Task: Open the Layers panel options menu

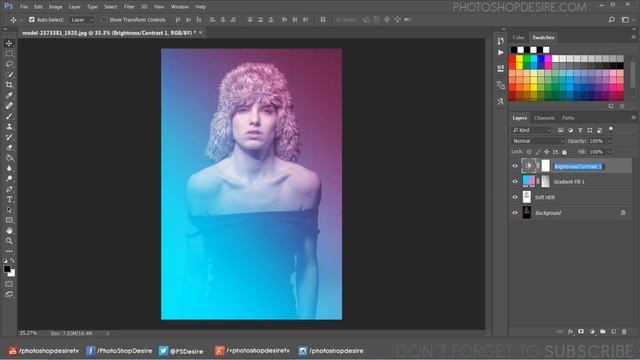Action: tap(633, 118)
